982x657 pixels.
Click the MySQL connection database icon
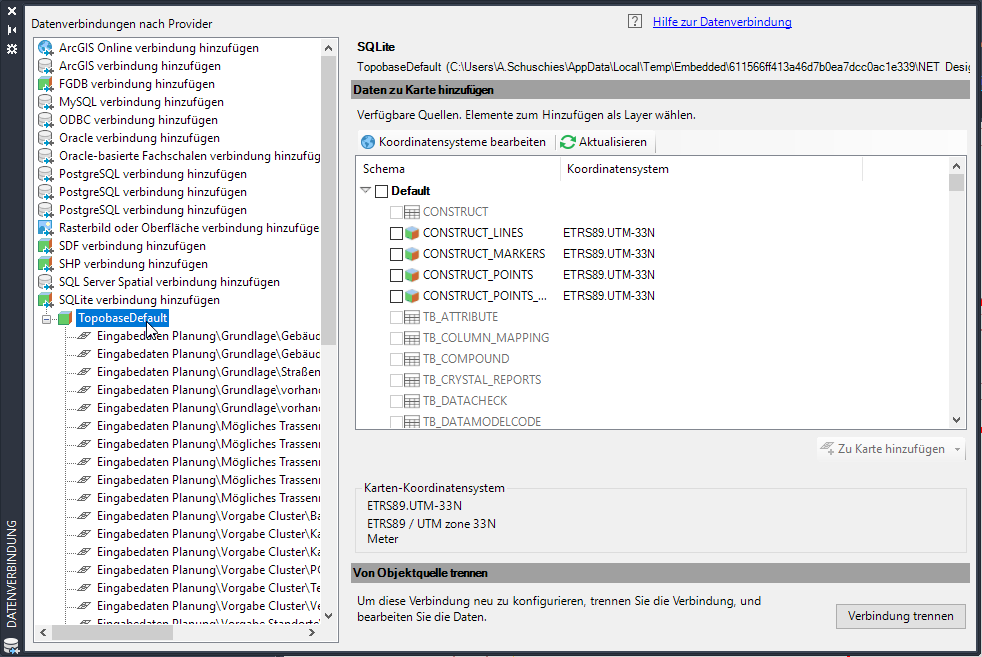point(46,101)
